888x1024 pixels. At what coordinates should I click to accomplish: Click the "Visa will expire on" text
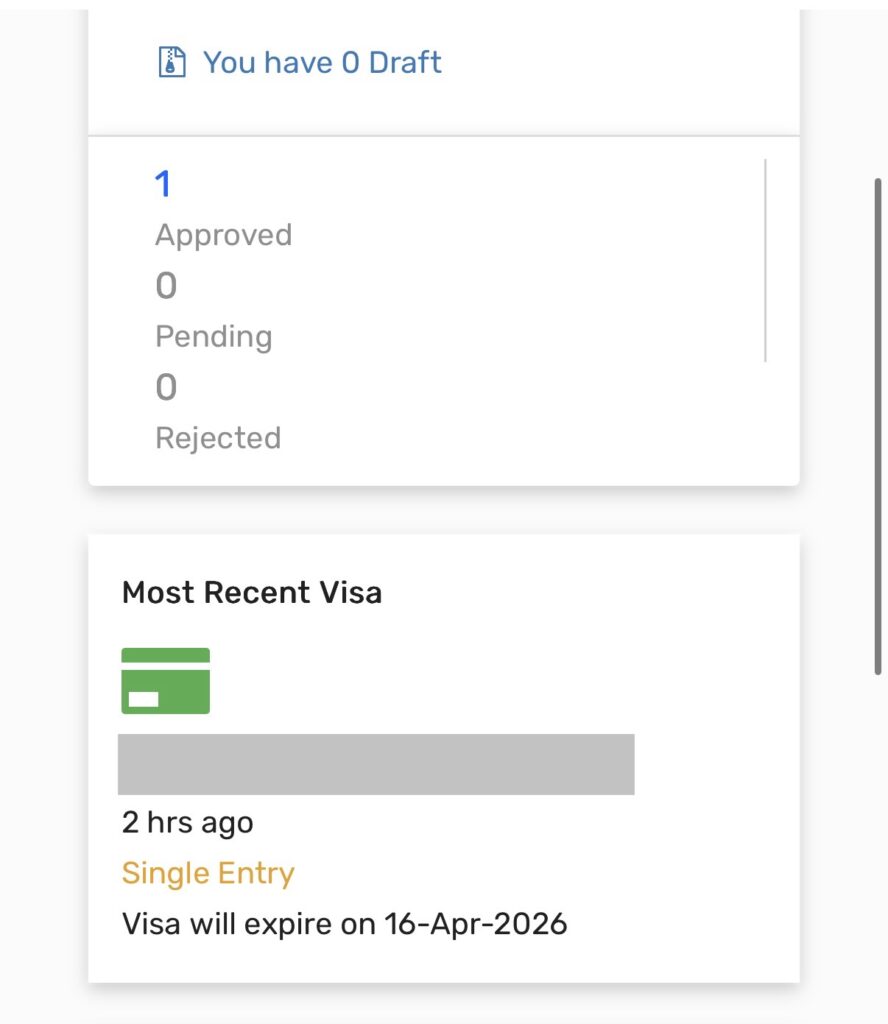click(x=250, y=923)
